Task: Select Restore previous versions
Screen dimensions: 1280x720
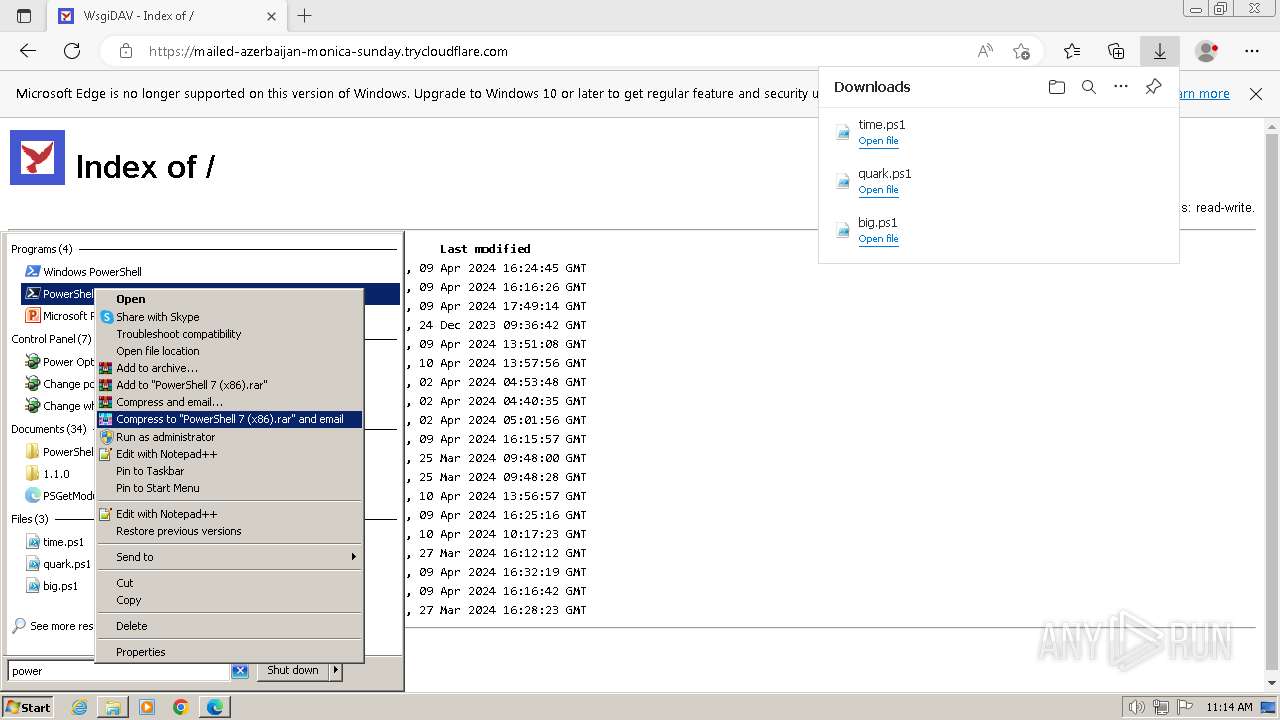Action: pos(229,531)
